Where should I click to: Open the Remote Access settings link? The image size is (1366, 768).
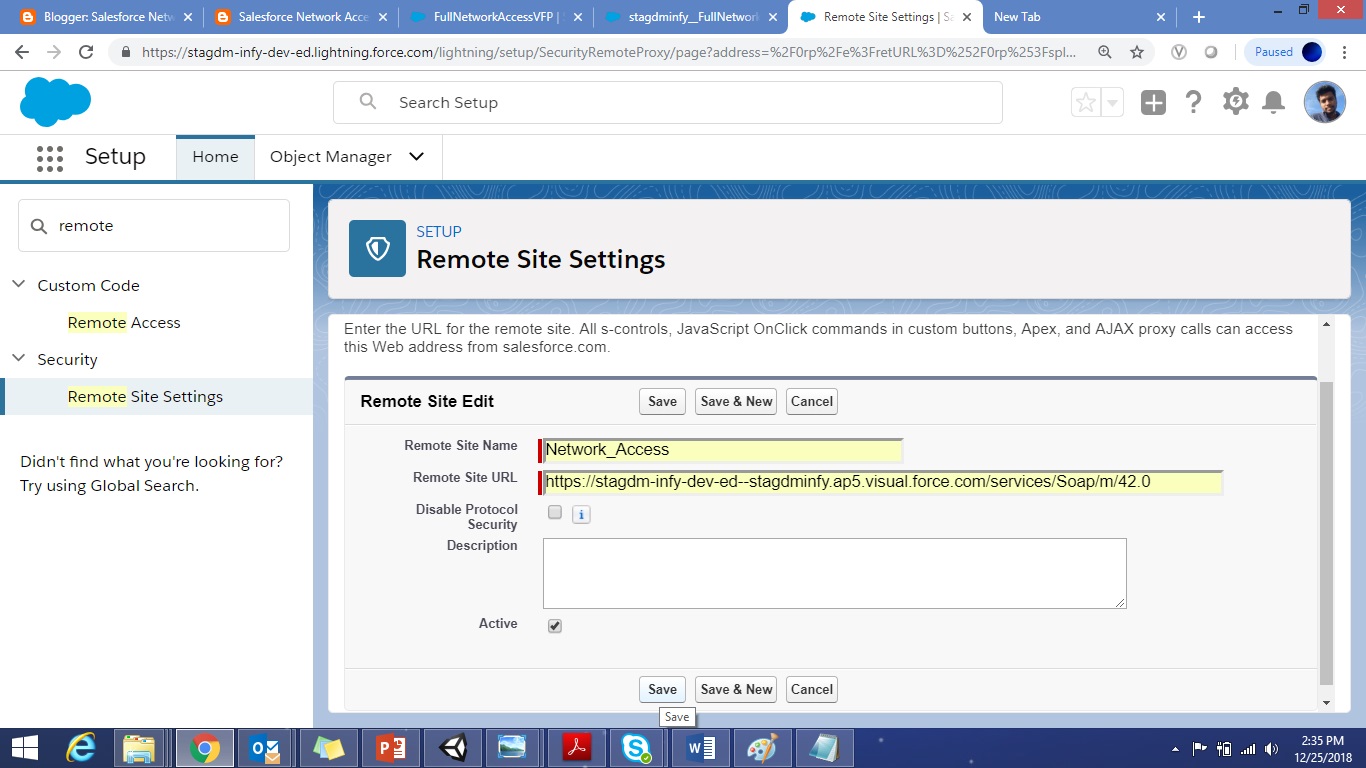pos(123,322)
